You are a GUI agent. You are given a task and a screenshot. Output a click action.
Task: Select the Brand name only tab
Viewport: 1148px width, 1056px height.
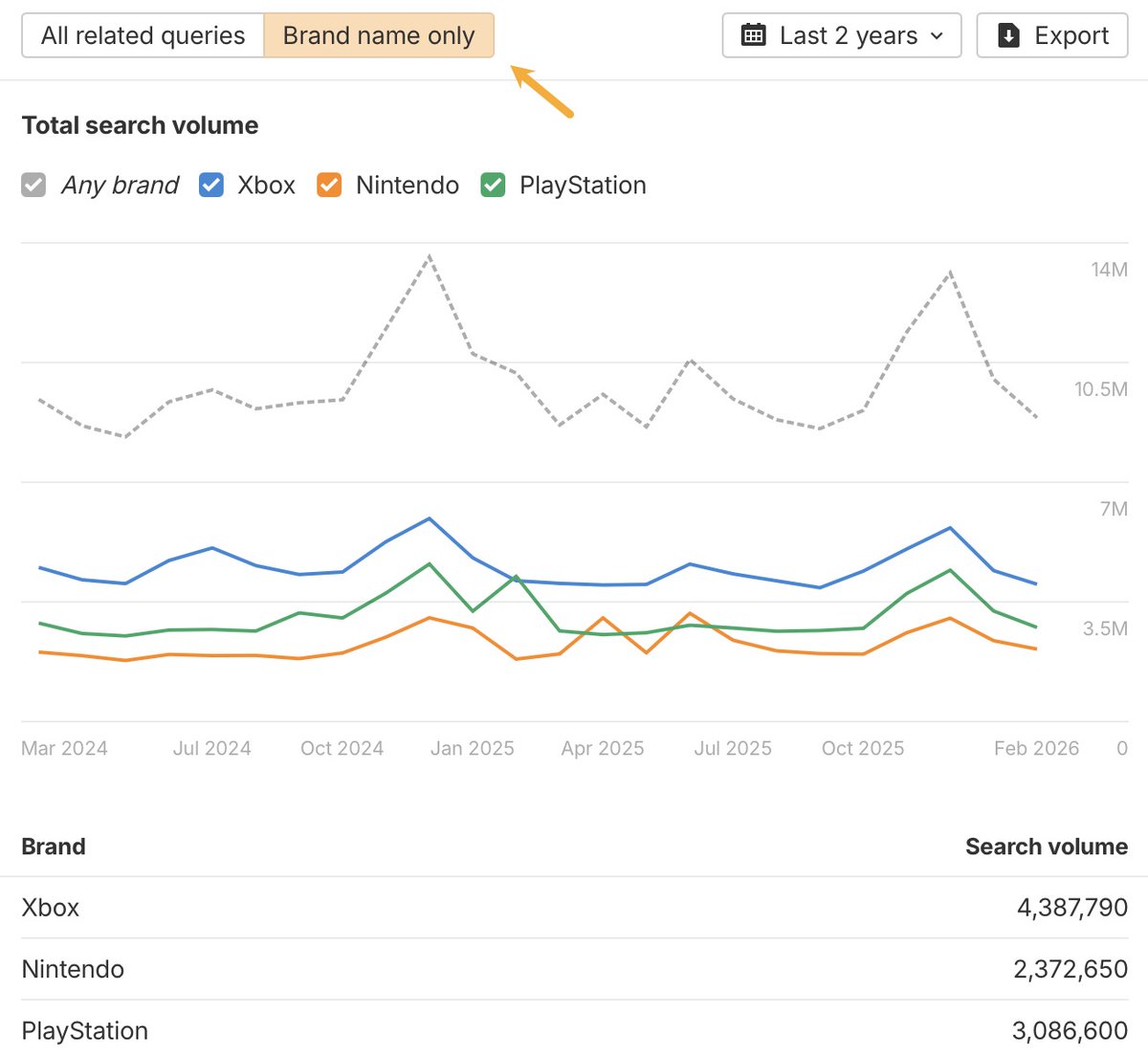coord(379,34)
